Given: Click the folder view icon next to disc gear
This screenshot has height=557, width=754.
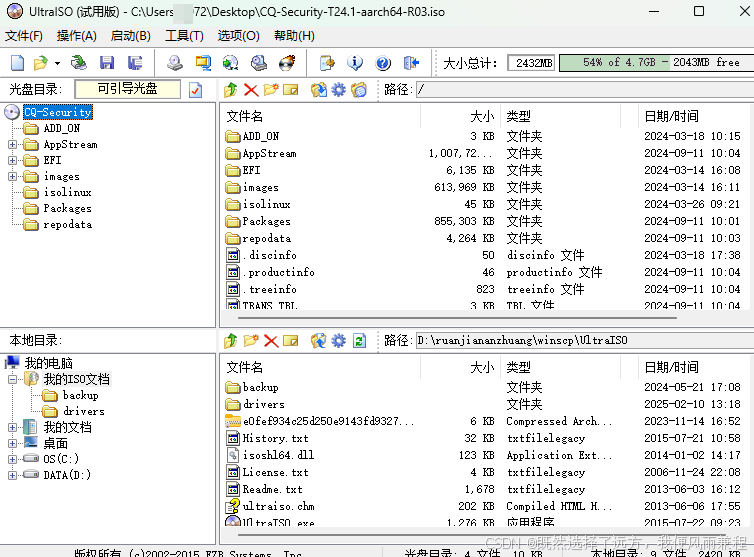Looking at the screenshot, I should (359, 89).
